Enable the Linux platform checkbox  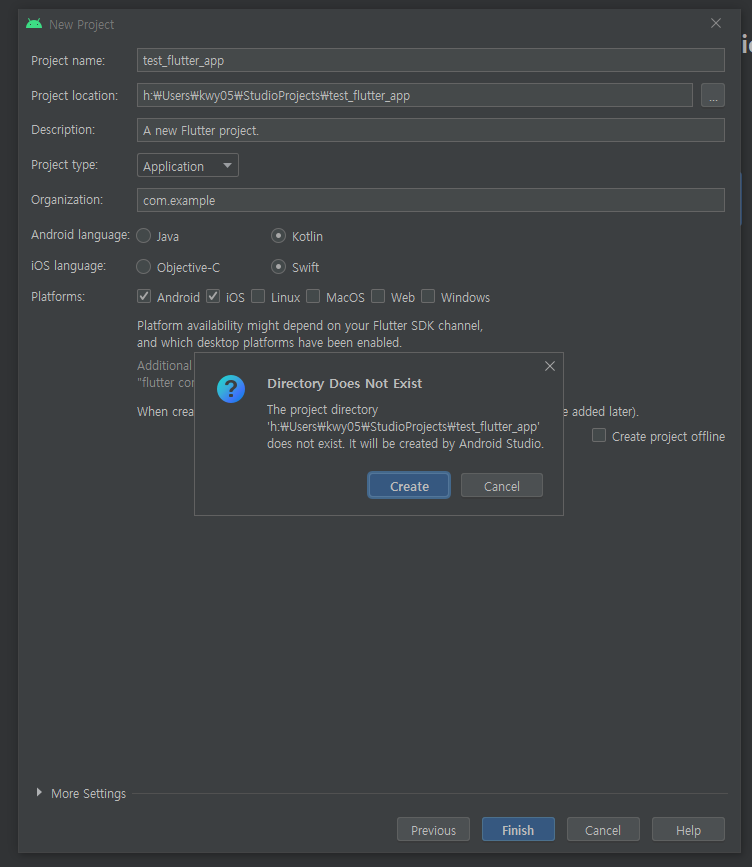click(x=258, y=296)
